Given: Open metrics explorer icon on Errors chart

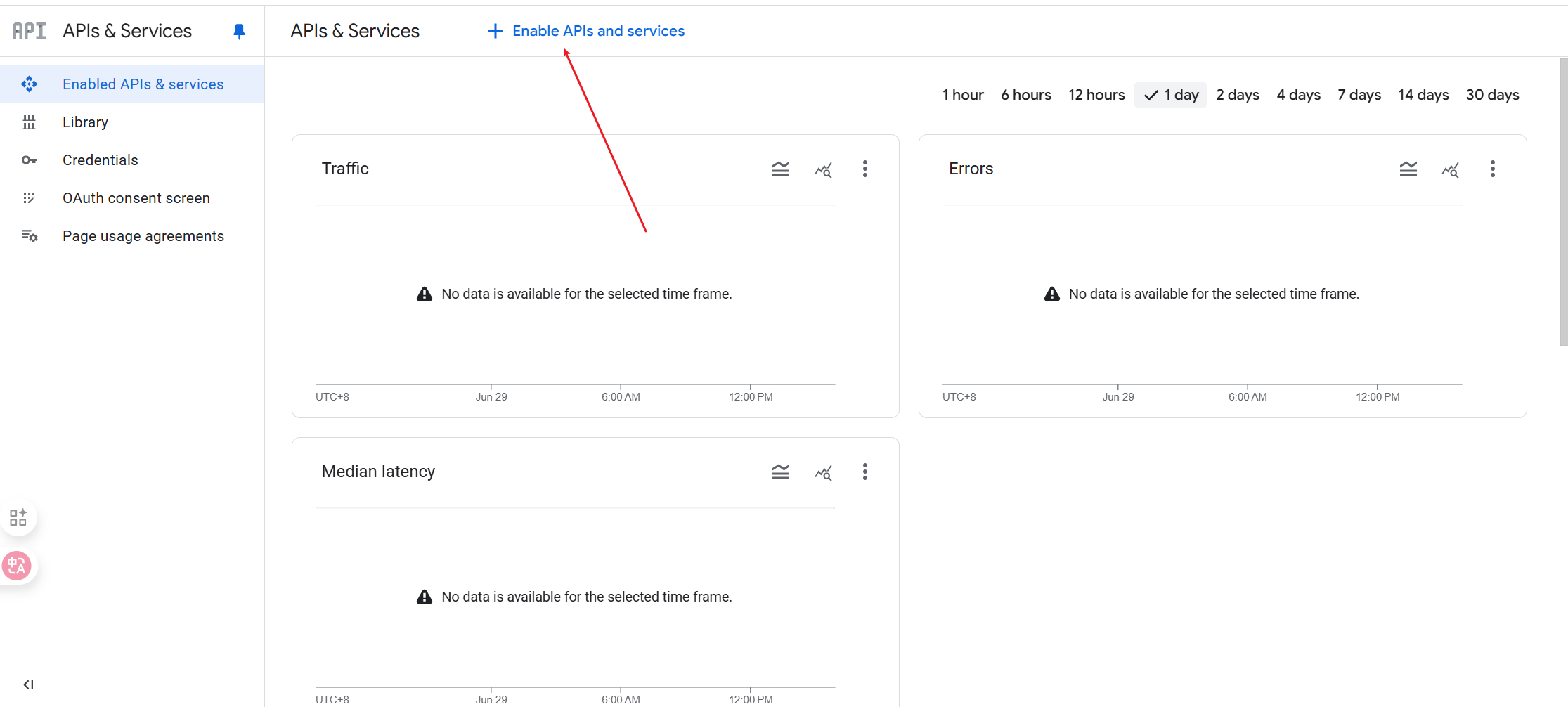Looking at the screenshot, I should click(1450, 169).
